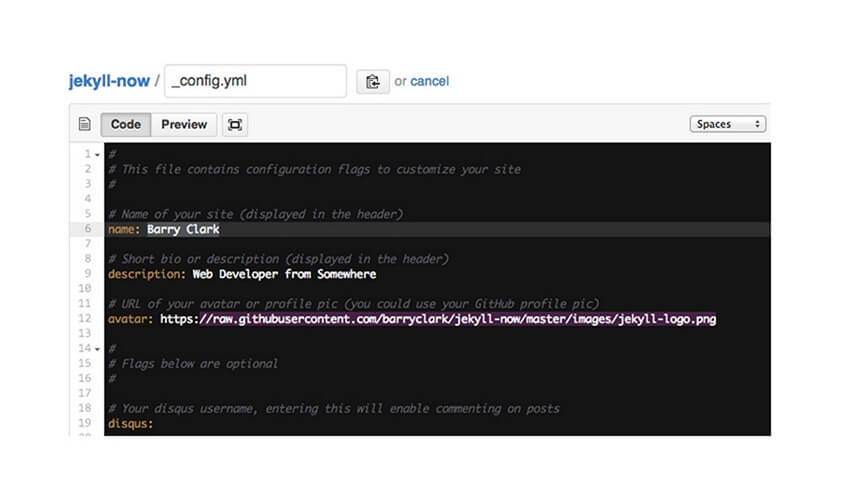Toggle the fullscreen zen mode icon
This screenshot has width=850, height=500.
[x=235, y=125]
